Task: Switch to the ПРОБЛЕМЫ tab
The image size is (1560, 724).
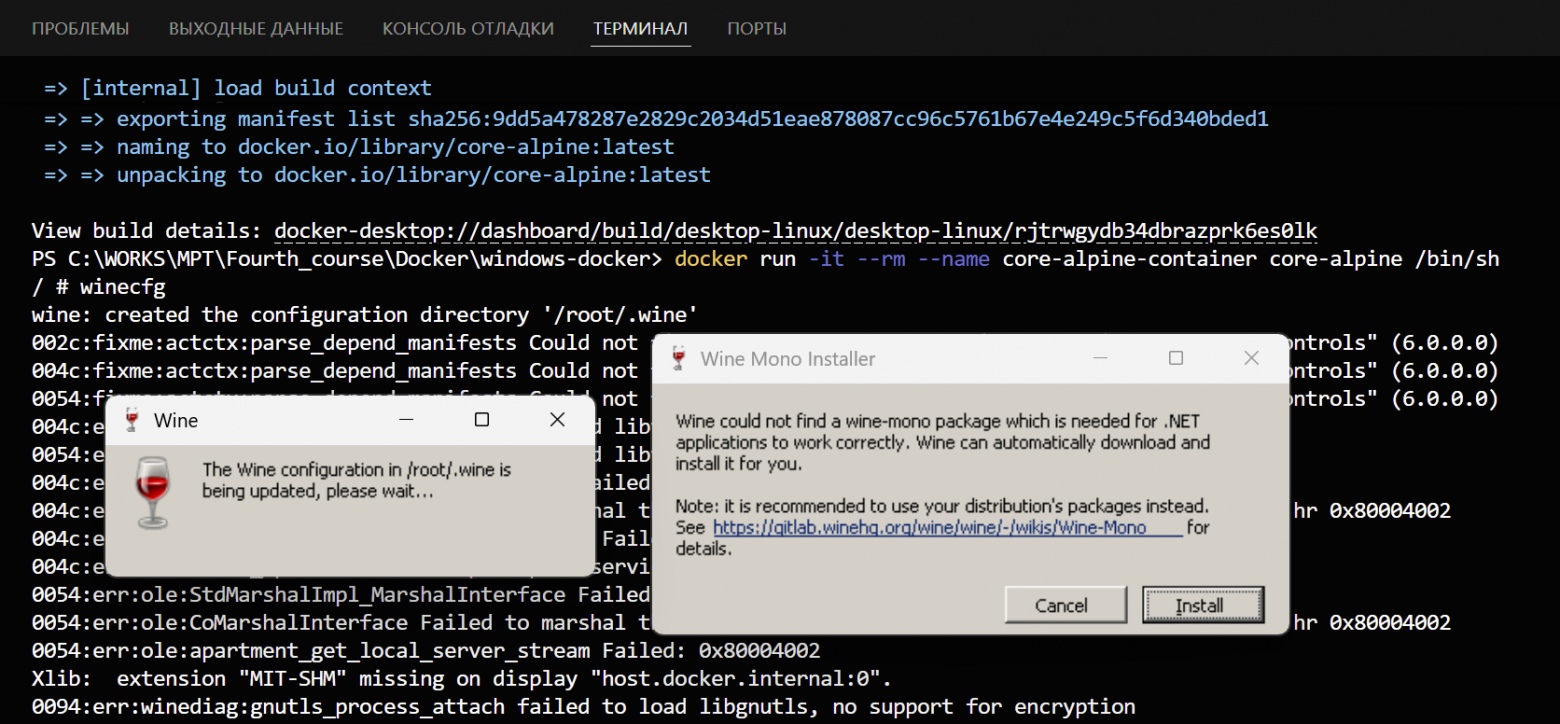Action: (x=80, y=29)
